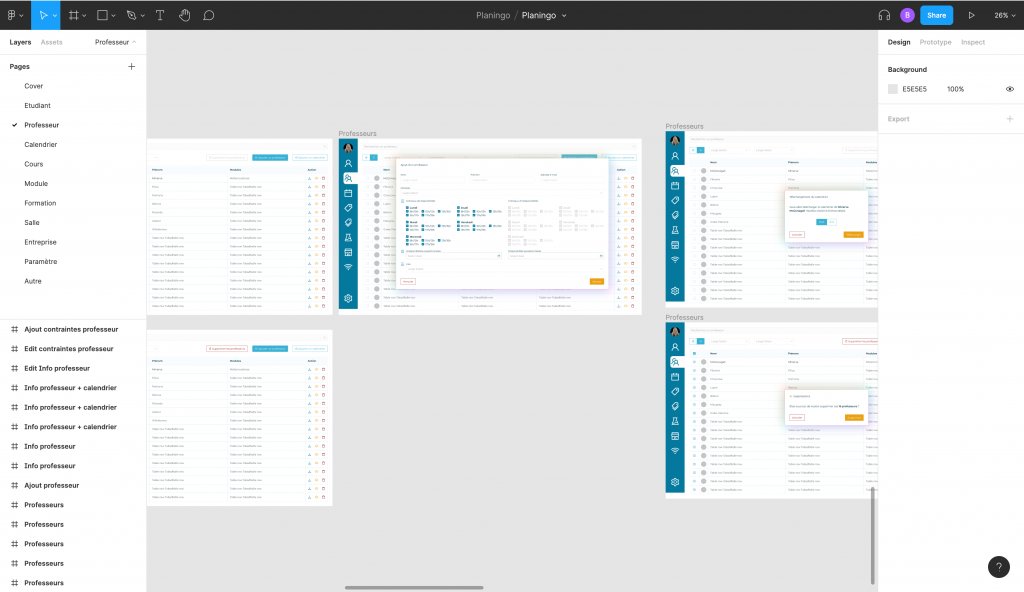Add a new page with plus icon
Screen dimensions: 1024x592
click(131, 66)
